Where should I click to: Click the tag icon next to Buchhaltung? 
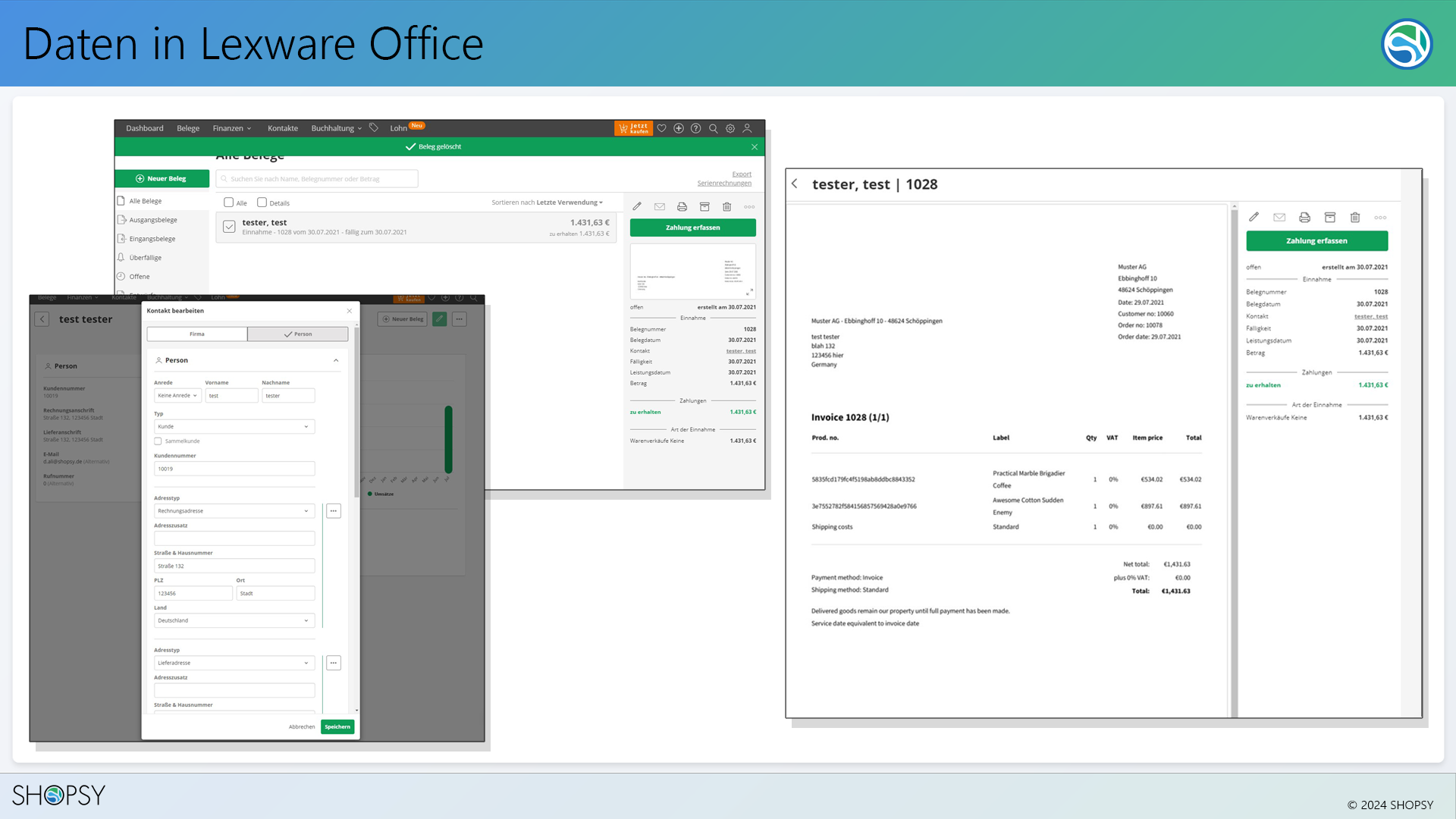[374, 127]
